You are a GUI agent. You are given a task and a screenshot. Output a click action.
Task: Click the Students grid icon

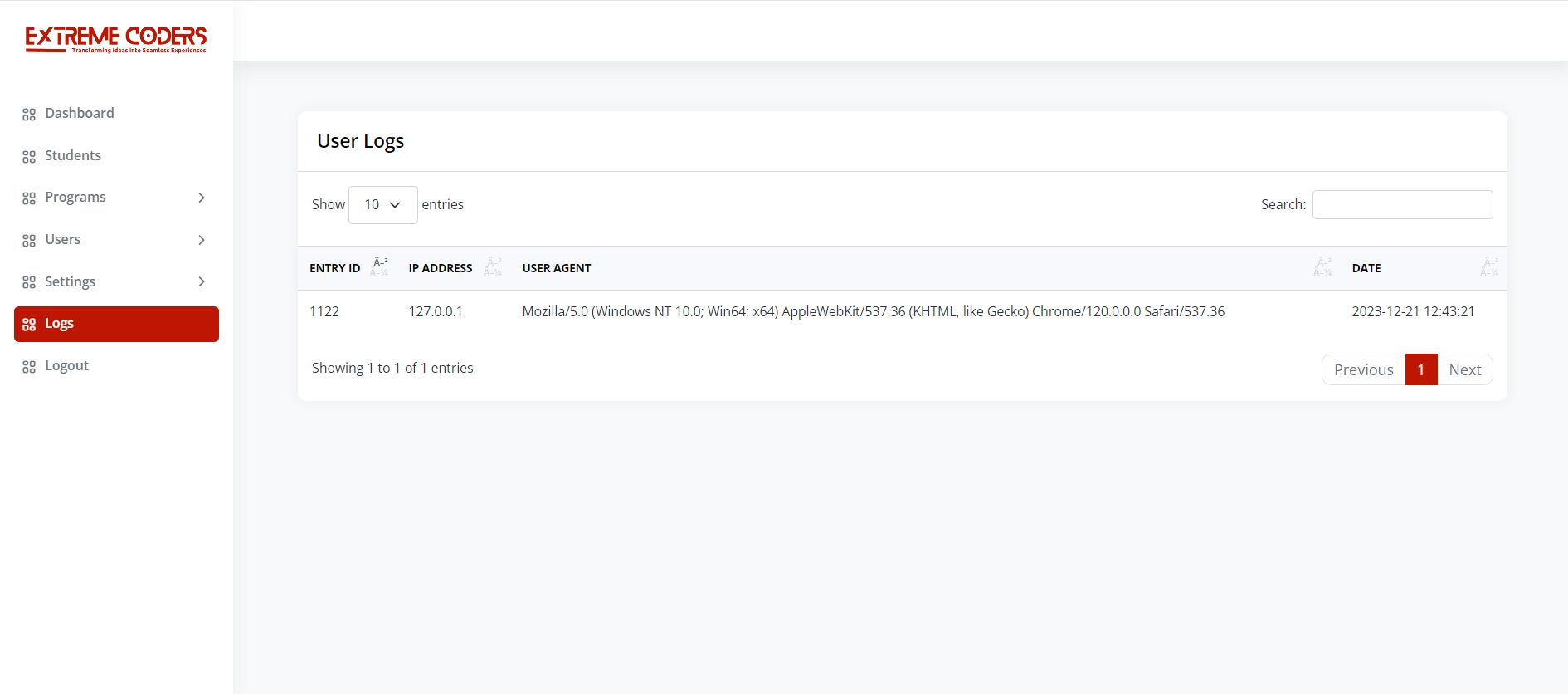click(x=29, y=157)
